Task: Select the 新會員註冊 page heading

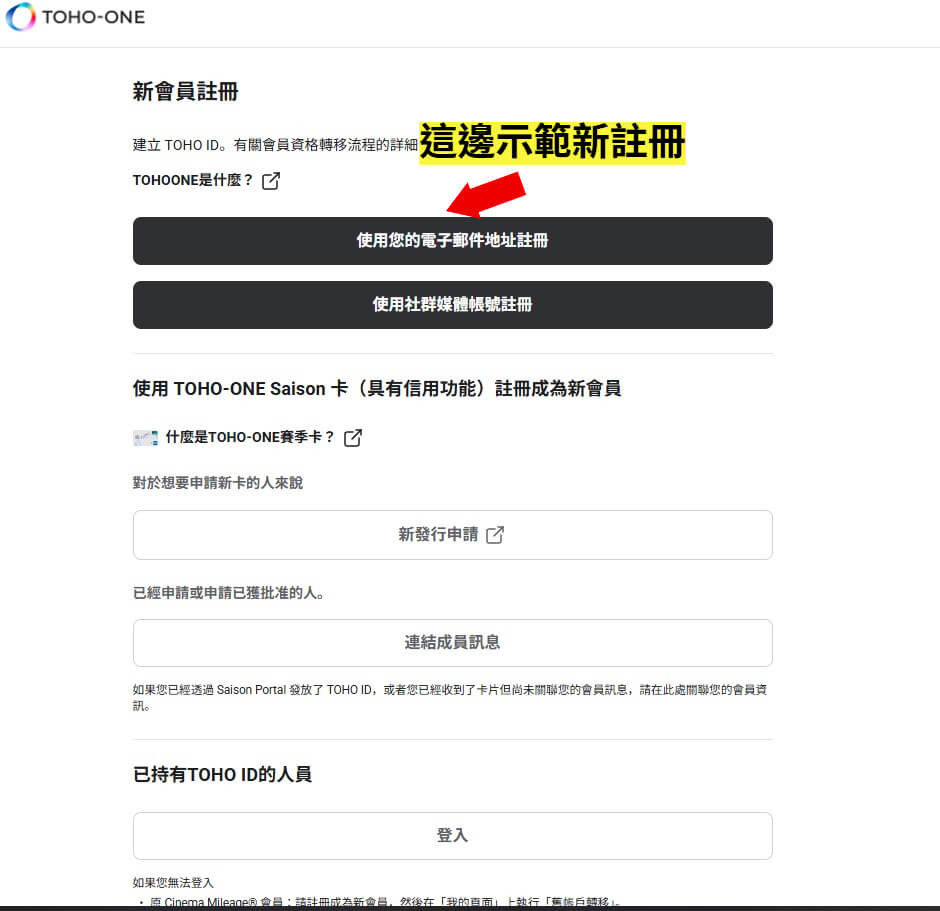Action: coord(185,92)
